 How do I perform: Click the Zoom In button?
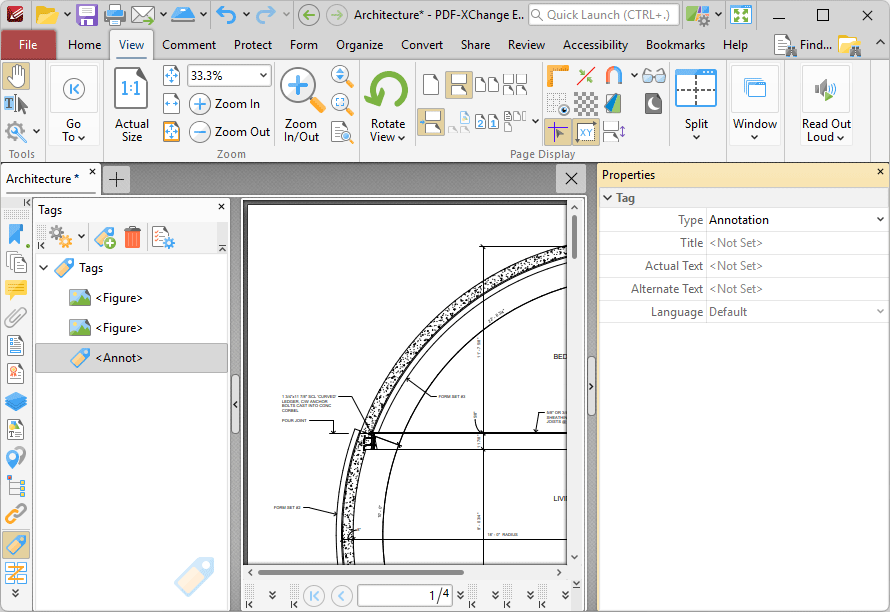click(x=225, y=104)
